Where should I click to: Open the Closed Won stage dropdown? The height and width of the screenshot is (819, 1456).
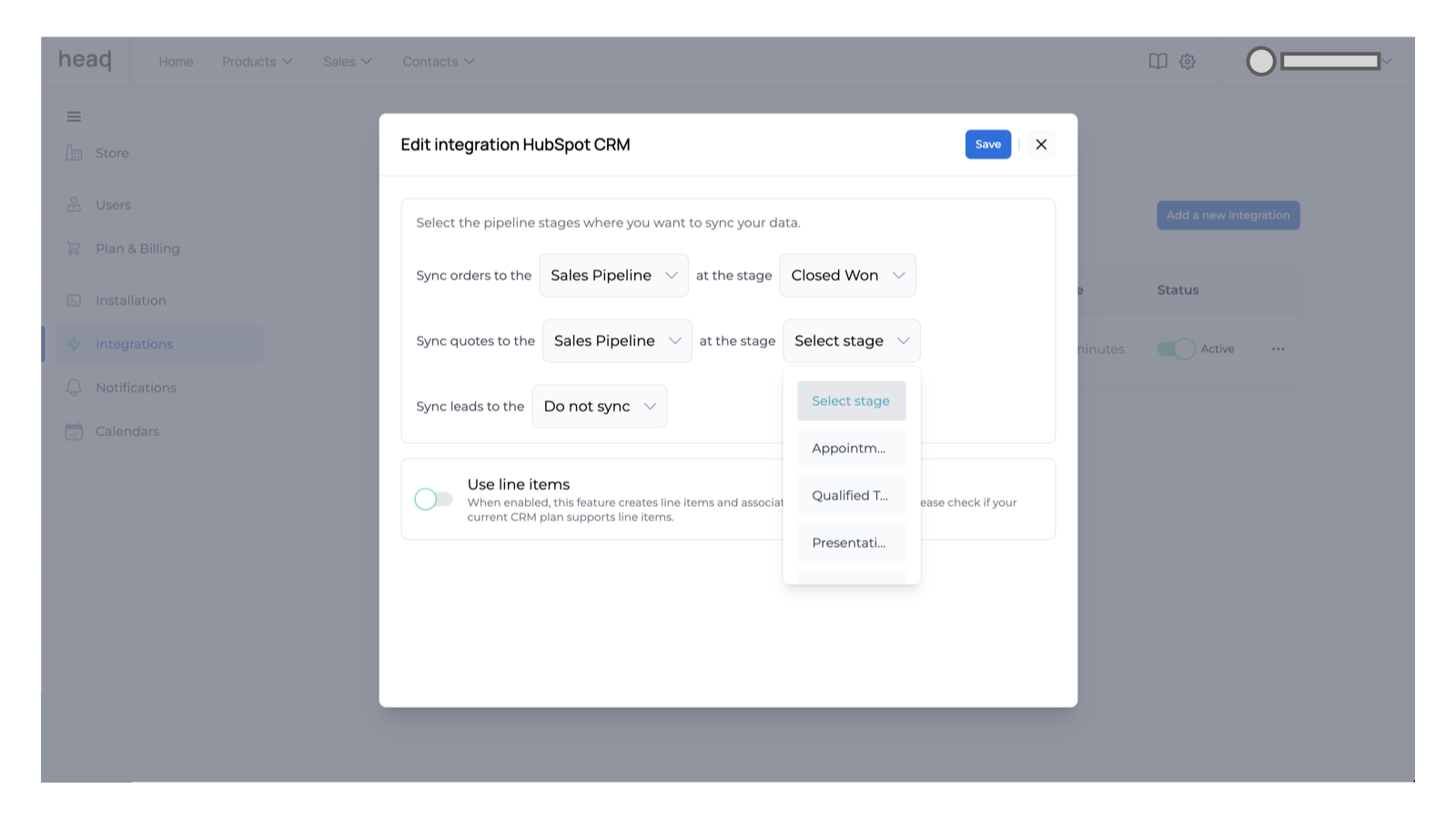846,275
